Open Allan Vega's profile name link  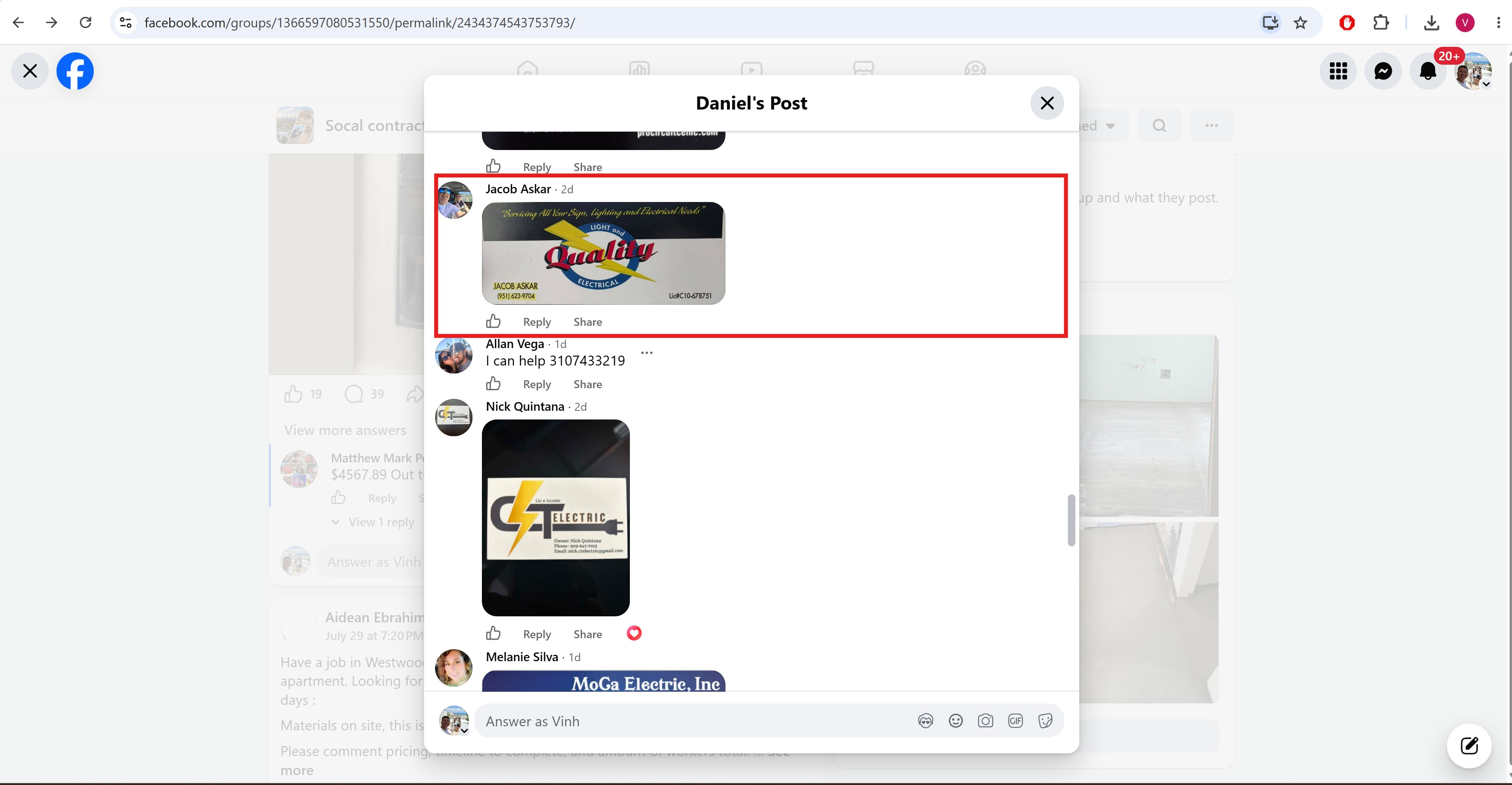click(x=515, y=344)
